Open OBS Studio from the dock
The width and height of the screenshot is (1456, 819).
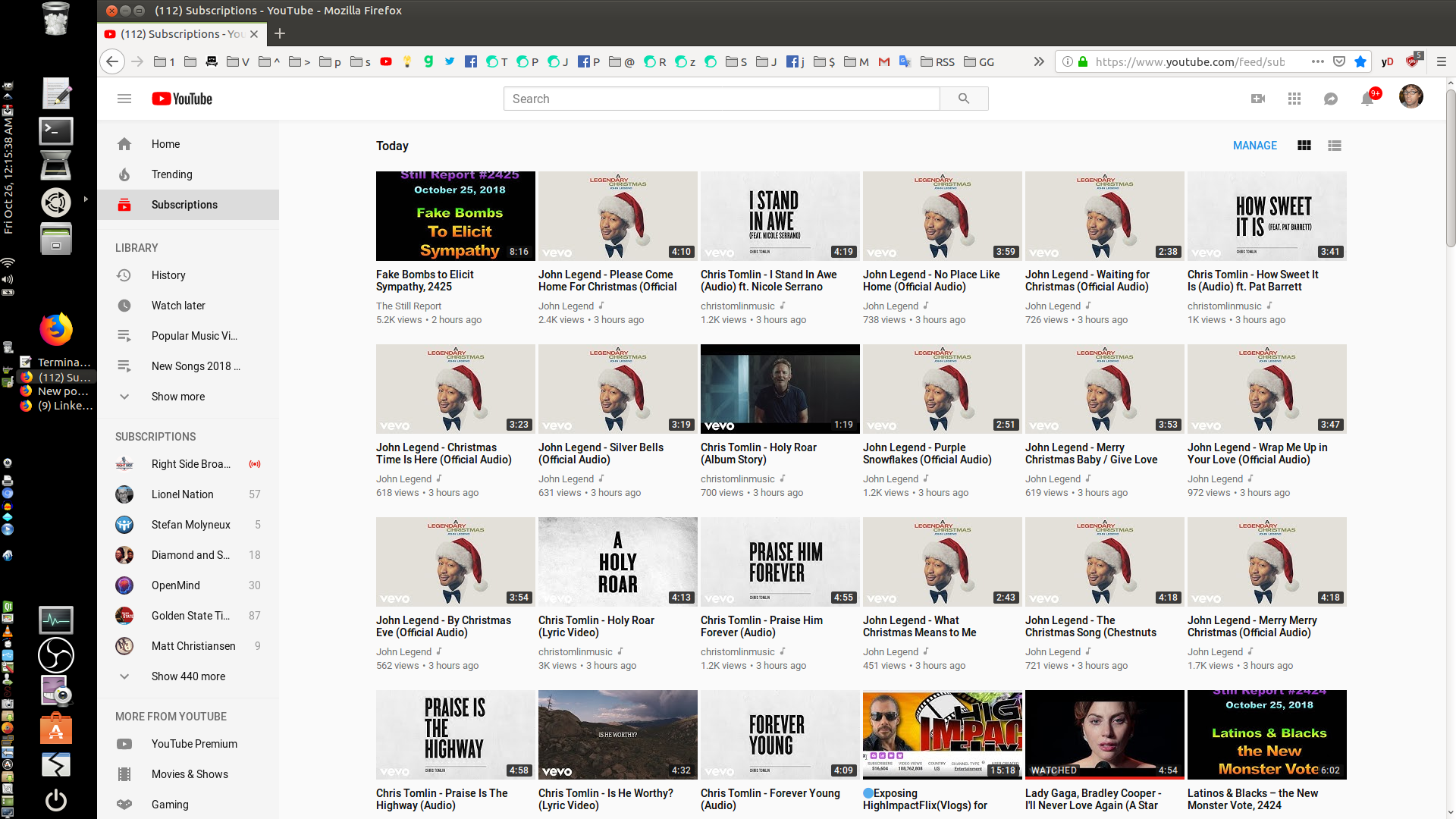pyautogui.click(x=56, y=655)
